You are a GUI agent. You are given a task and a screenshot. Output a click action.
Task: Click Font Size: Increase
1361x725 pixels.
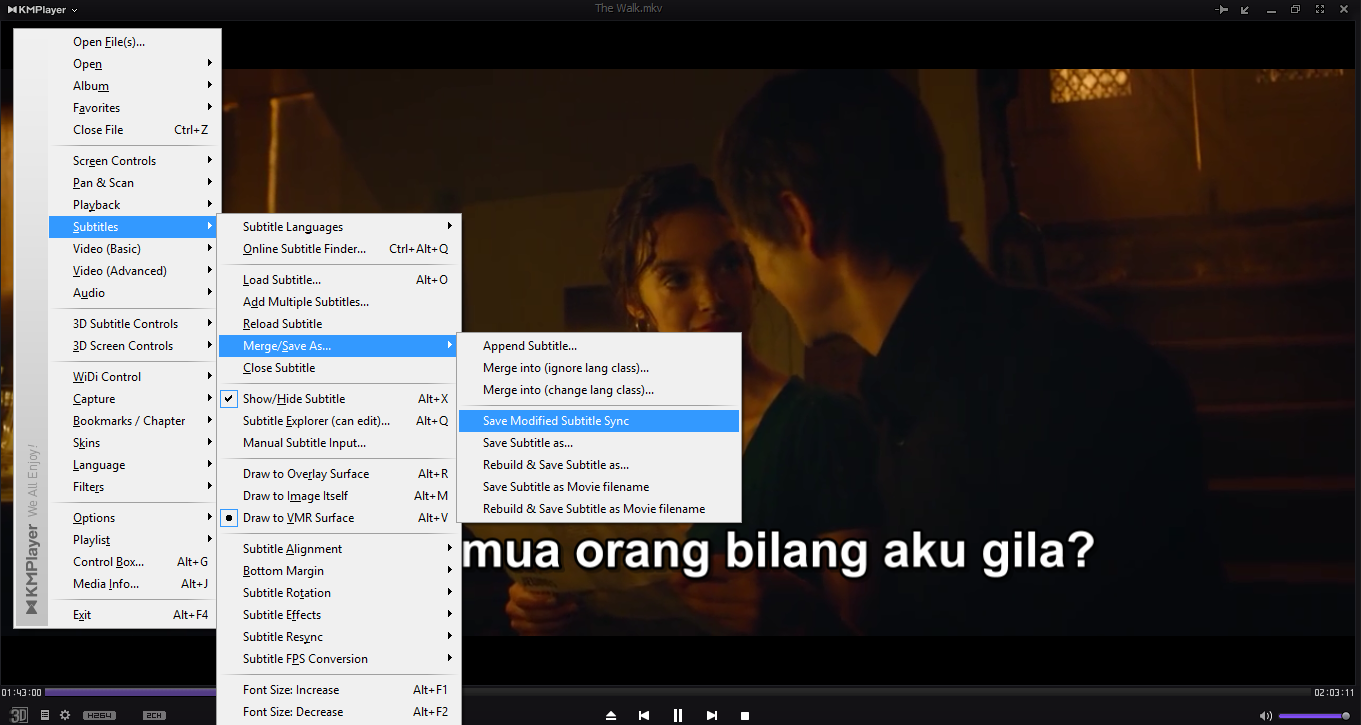click(x=339, y=690)
